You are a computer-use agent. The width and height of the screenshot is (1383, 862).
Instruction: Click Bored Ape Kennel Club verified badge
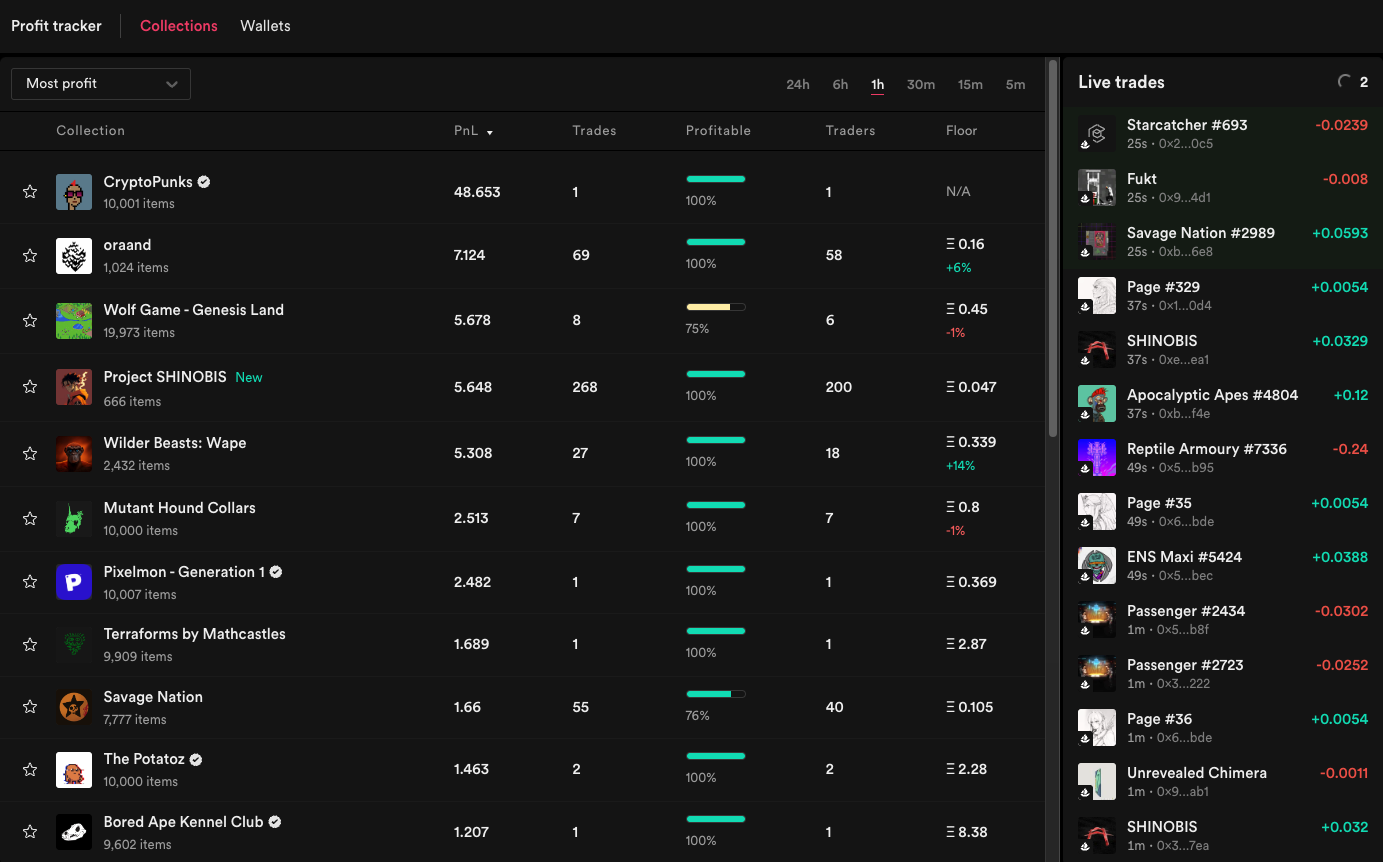point(275,822)
